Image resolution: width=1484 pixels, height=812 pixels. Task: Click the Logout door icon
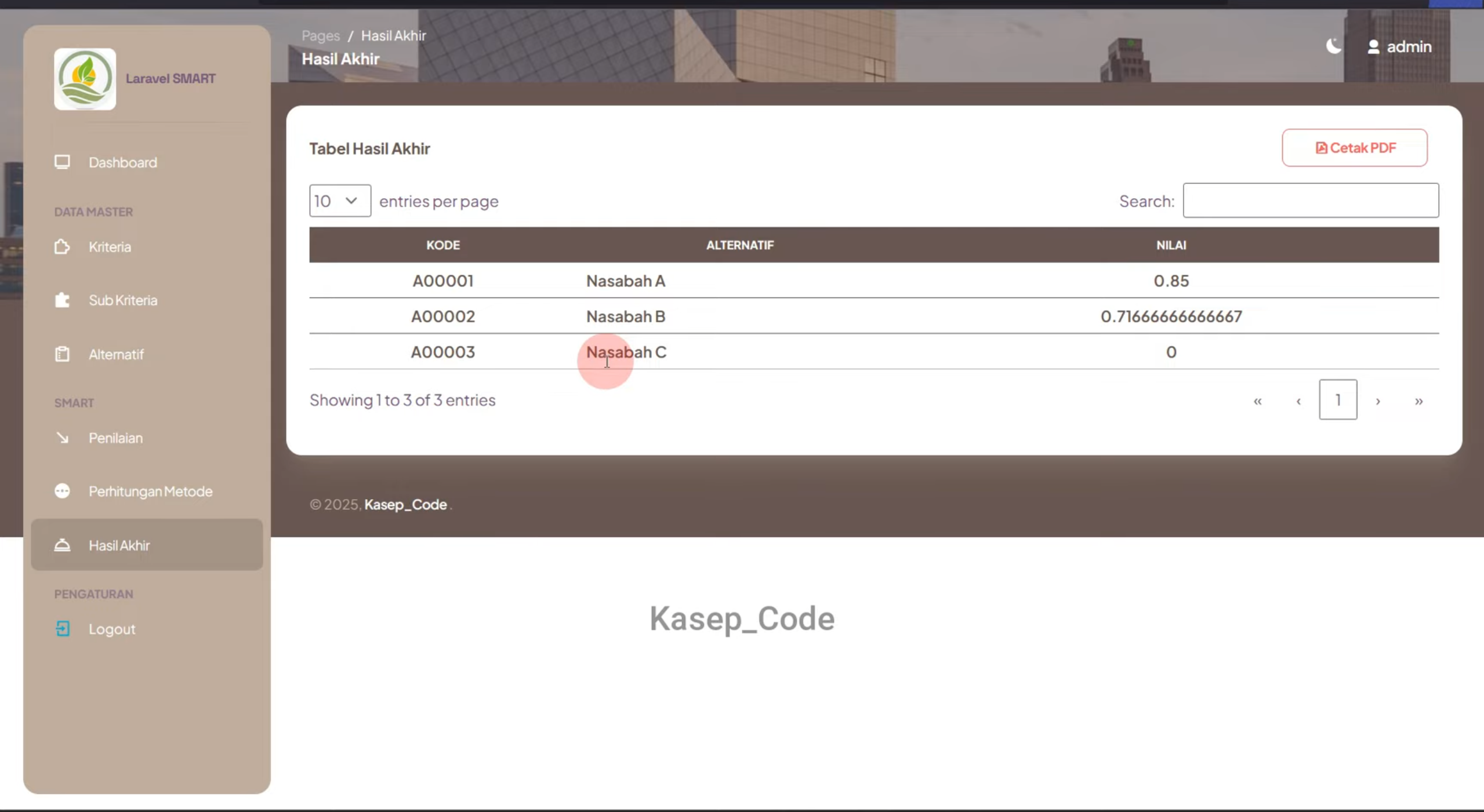(62, 629)
